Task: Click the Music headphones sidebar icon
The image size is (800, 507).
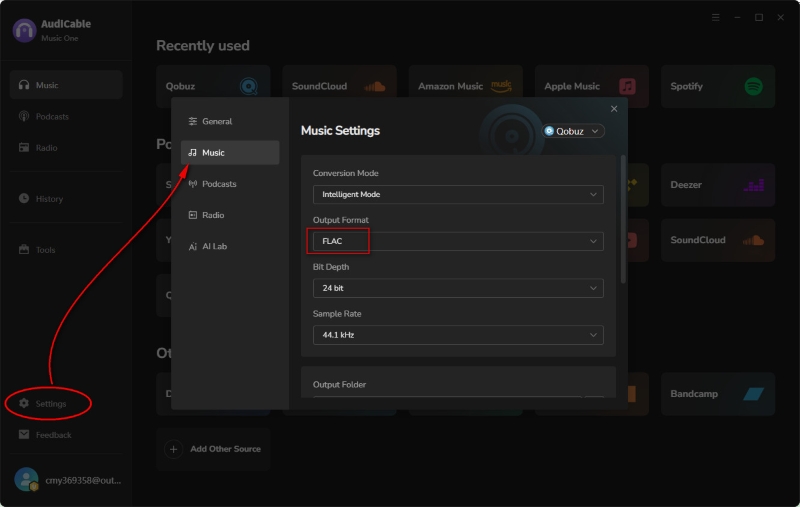Action: pos(24,85)
